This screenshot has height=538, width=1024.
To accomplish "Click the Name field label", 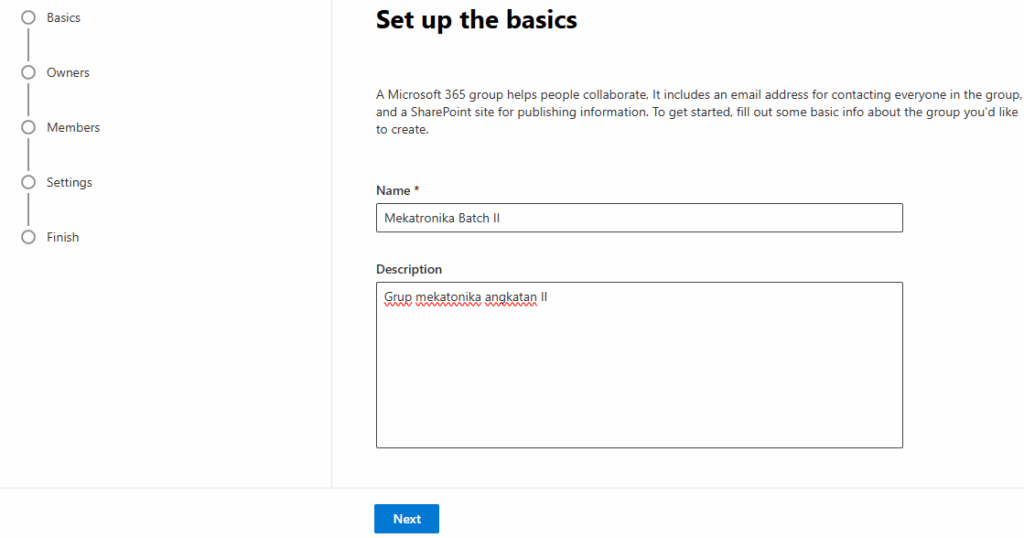I will [393, 190].
